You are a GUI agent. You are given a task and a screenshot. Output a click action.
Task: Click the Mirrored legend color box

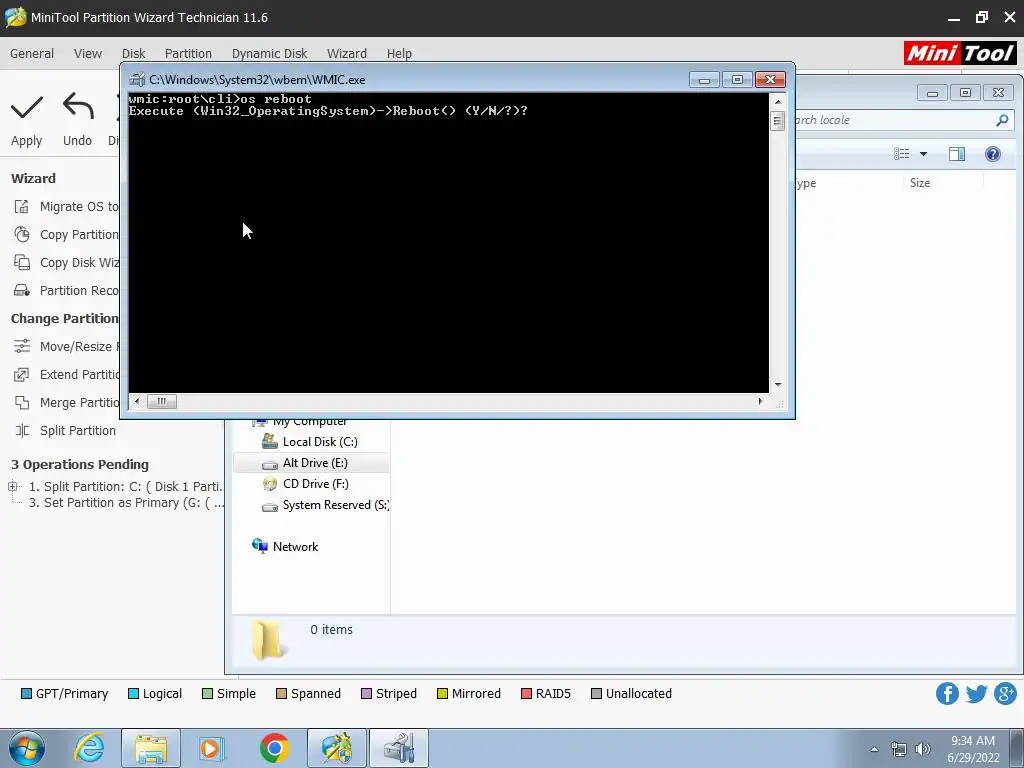click(x=442, y=694)
